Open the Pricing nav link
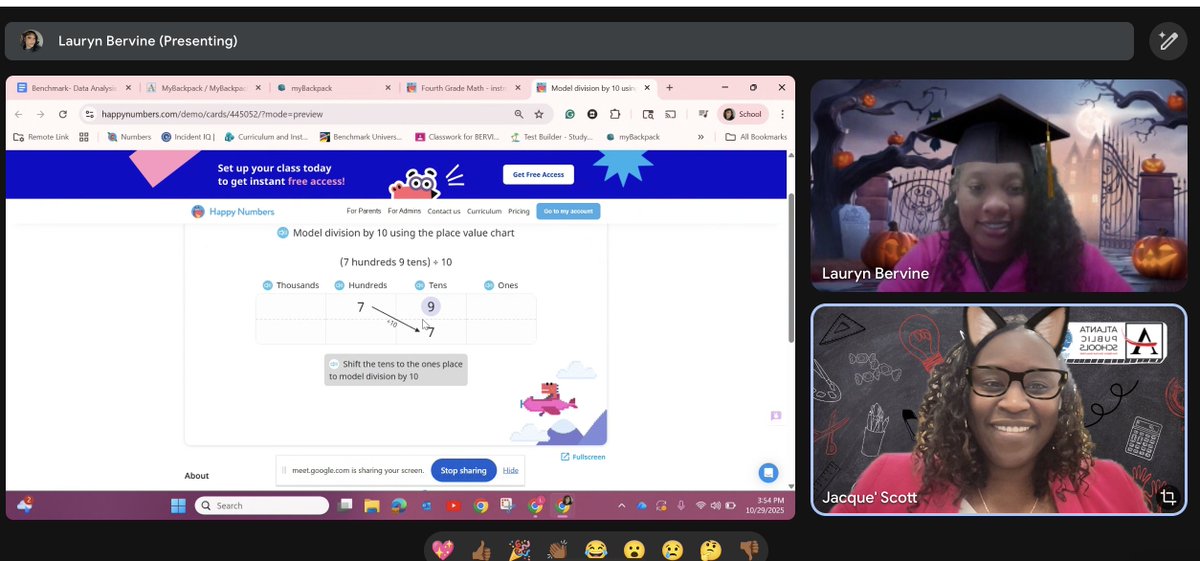 (518, 212)
